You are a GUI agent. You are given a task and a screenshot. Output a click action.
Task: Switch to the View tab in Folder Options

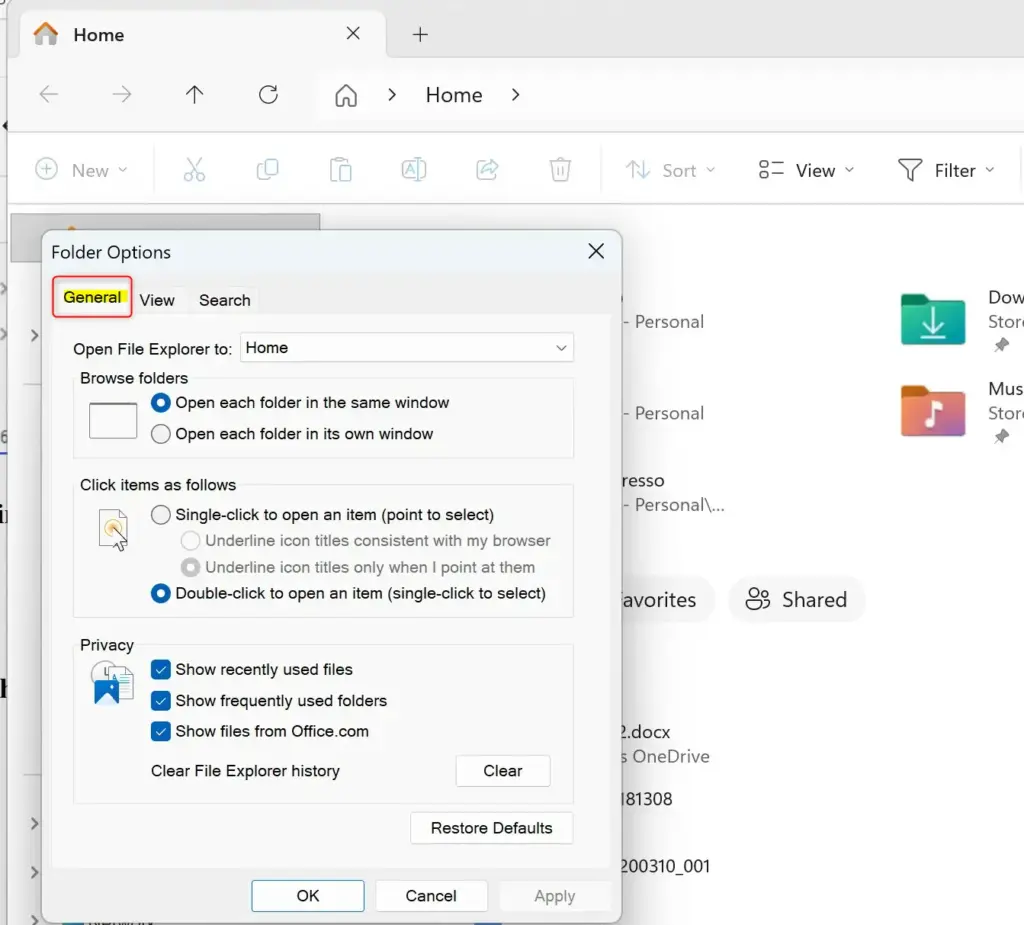(x=157, y=300)
